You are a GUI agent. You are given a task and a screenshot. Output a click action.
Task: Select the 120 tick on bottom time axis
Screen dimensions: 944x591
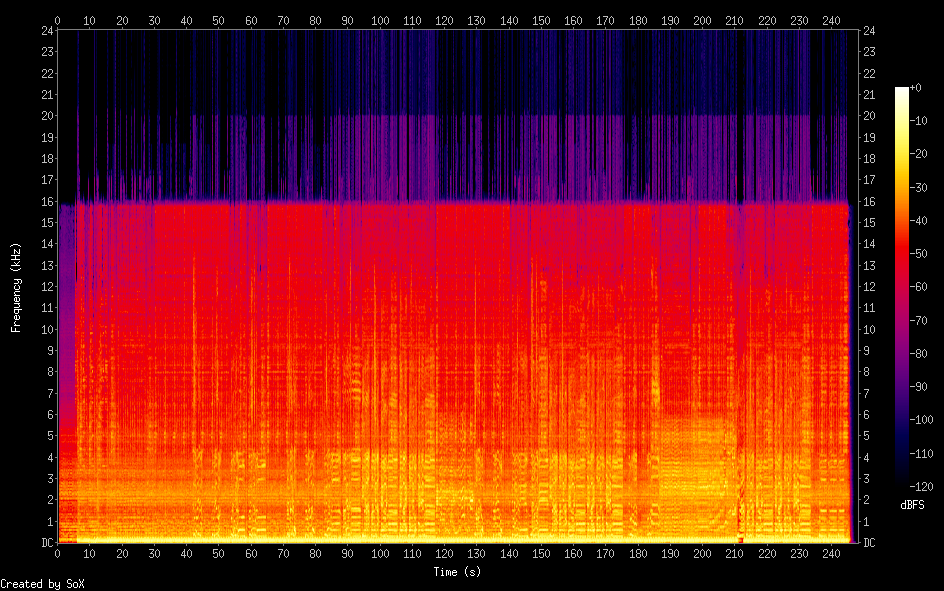[x=444, y=554]
